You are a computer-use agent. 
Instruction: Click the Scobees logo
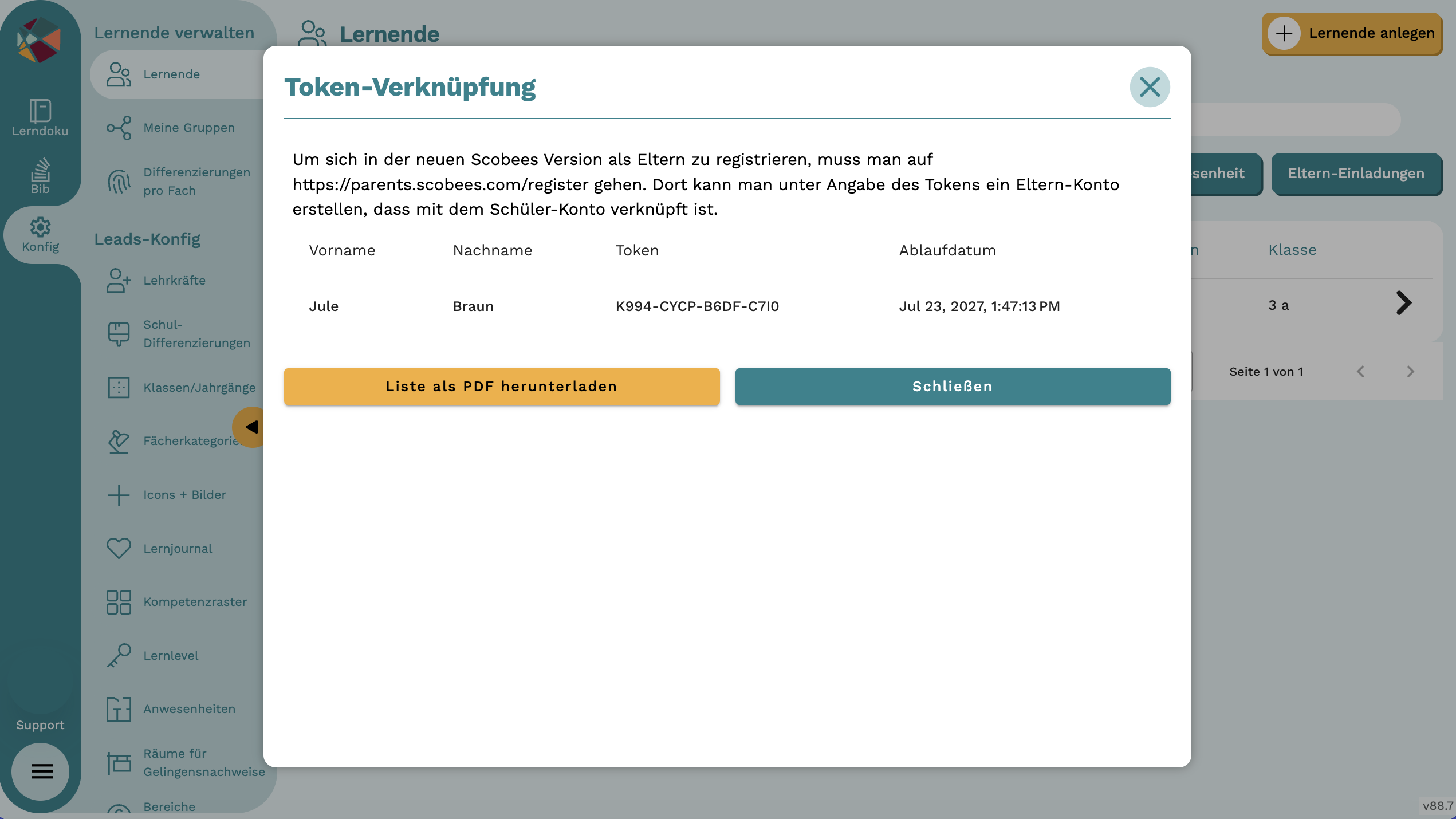[39, 40]
